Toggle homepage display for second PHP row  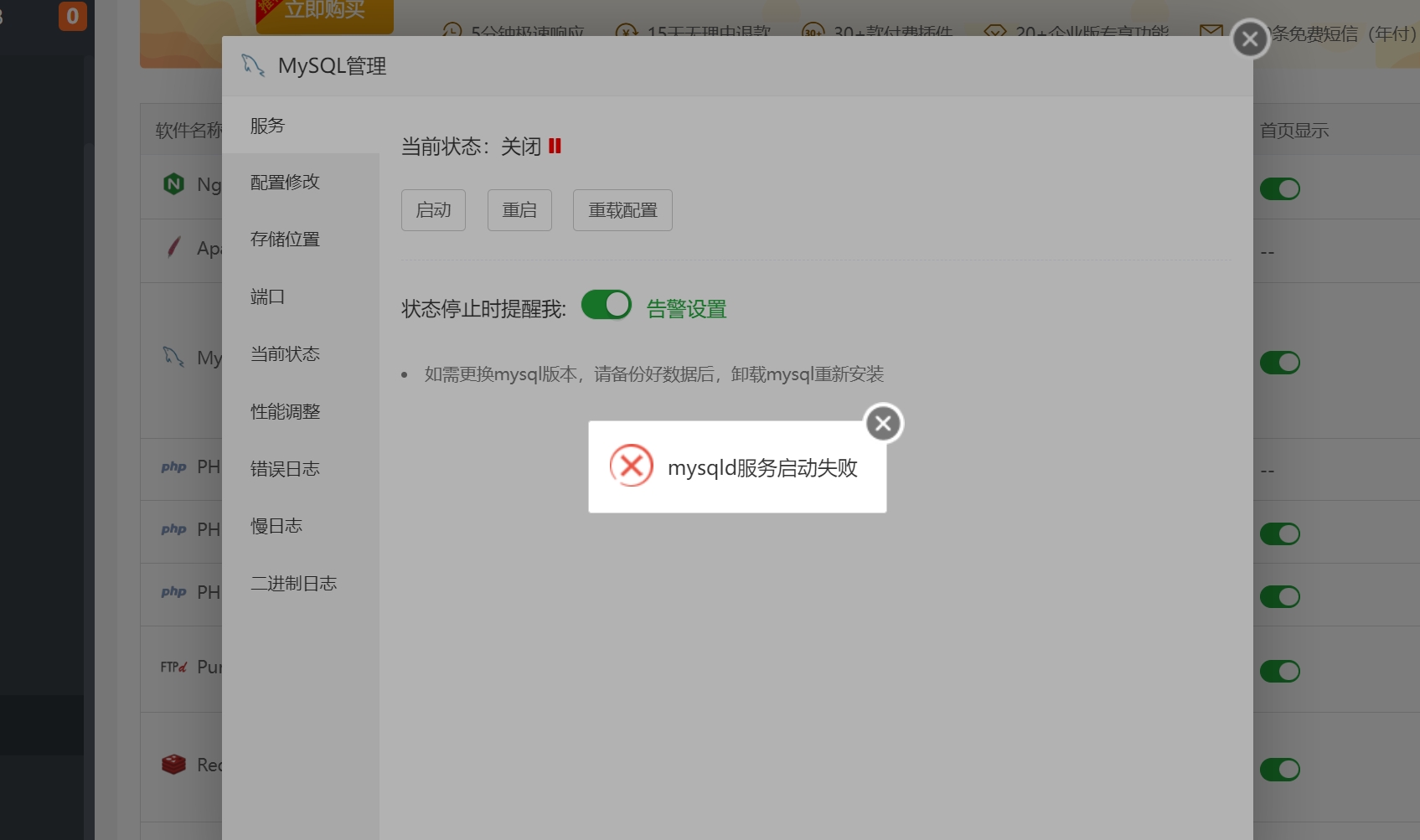point(1280,534)
